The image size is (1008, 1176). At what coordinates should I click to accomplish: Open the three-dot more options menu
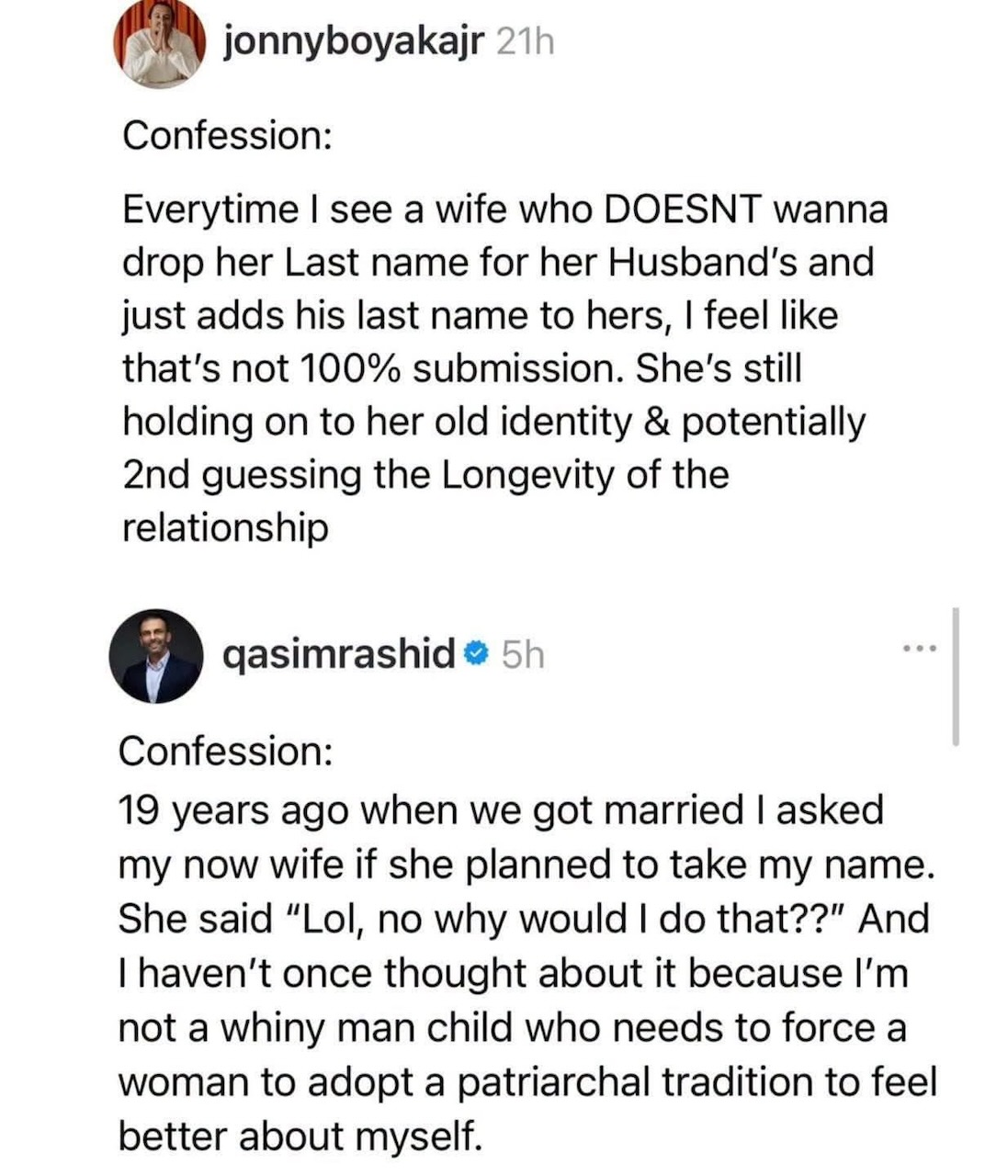918,650
